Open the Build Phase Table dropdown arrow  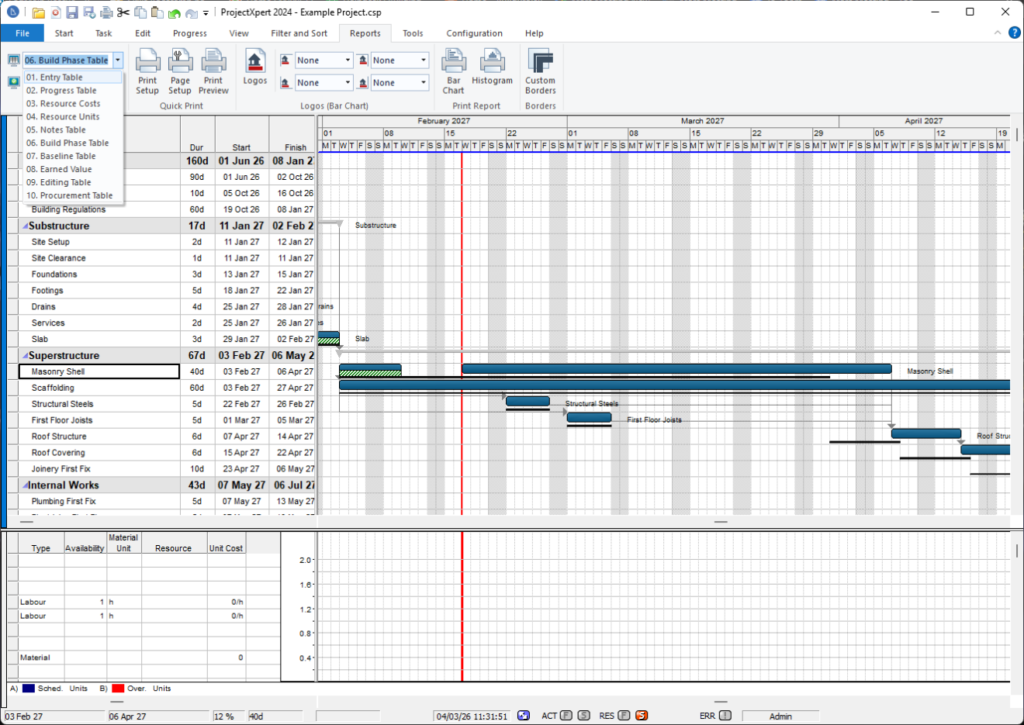pyautogui.click(x=118, y=60)
